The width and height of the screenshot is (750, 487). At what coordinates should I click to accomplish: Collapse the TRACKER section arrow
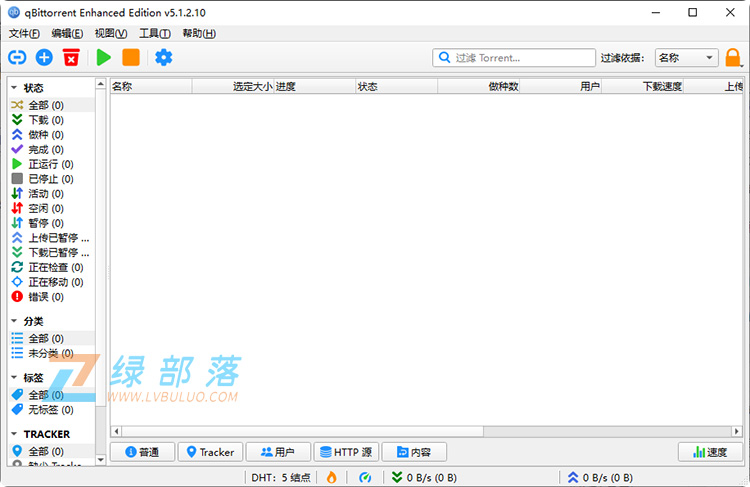pos(14,434)
